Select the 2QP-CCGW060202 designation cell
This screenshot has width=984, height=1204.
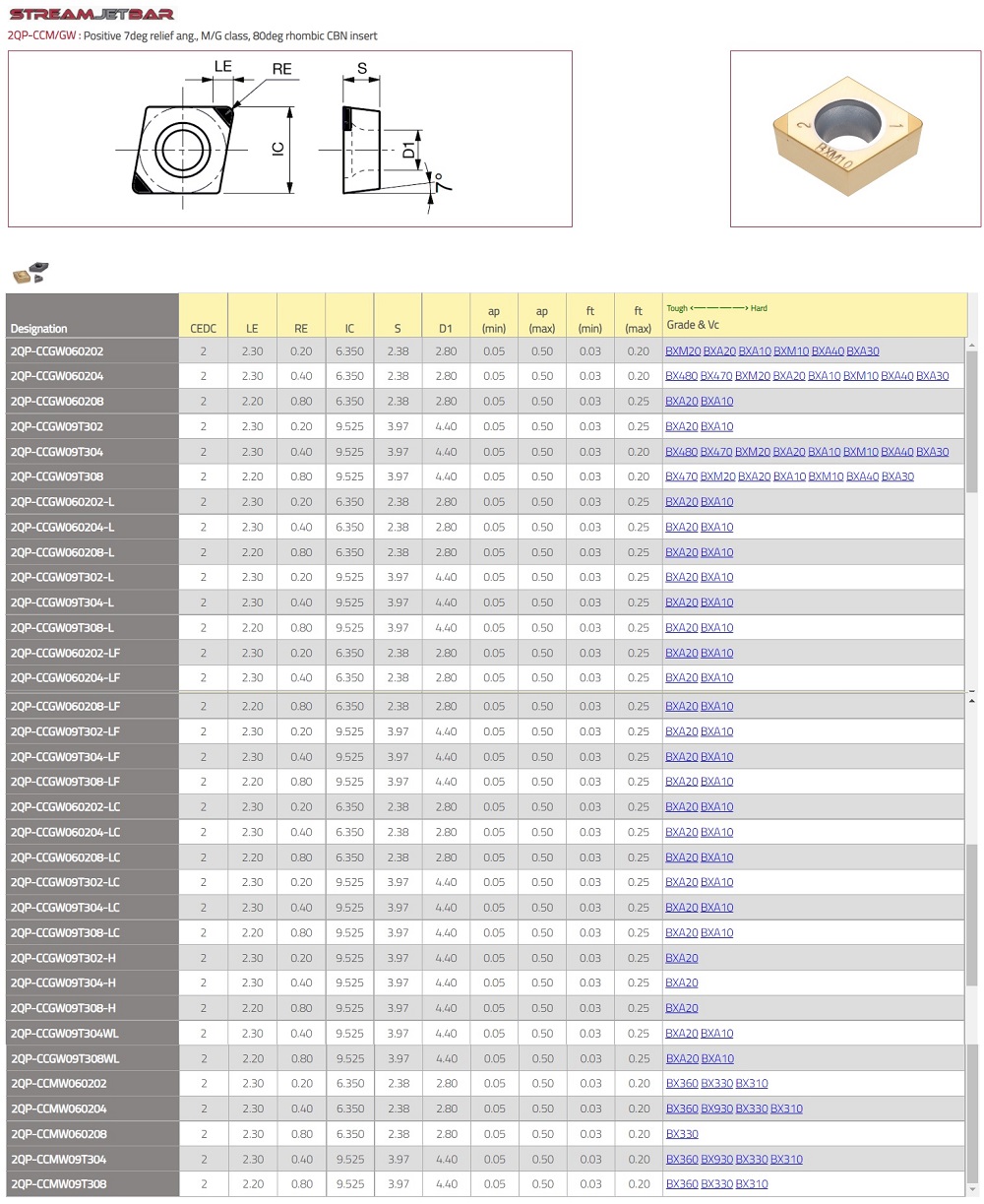tap(92, 351)
